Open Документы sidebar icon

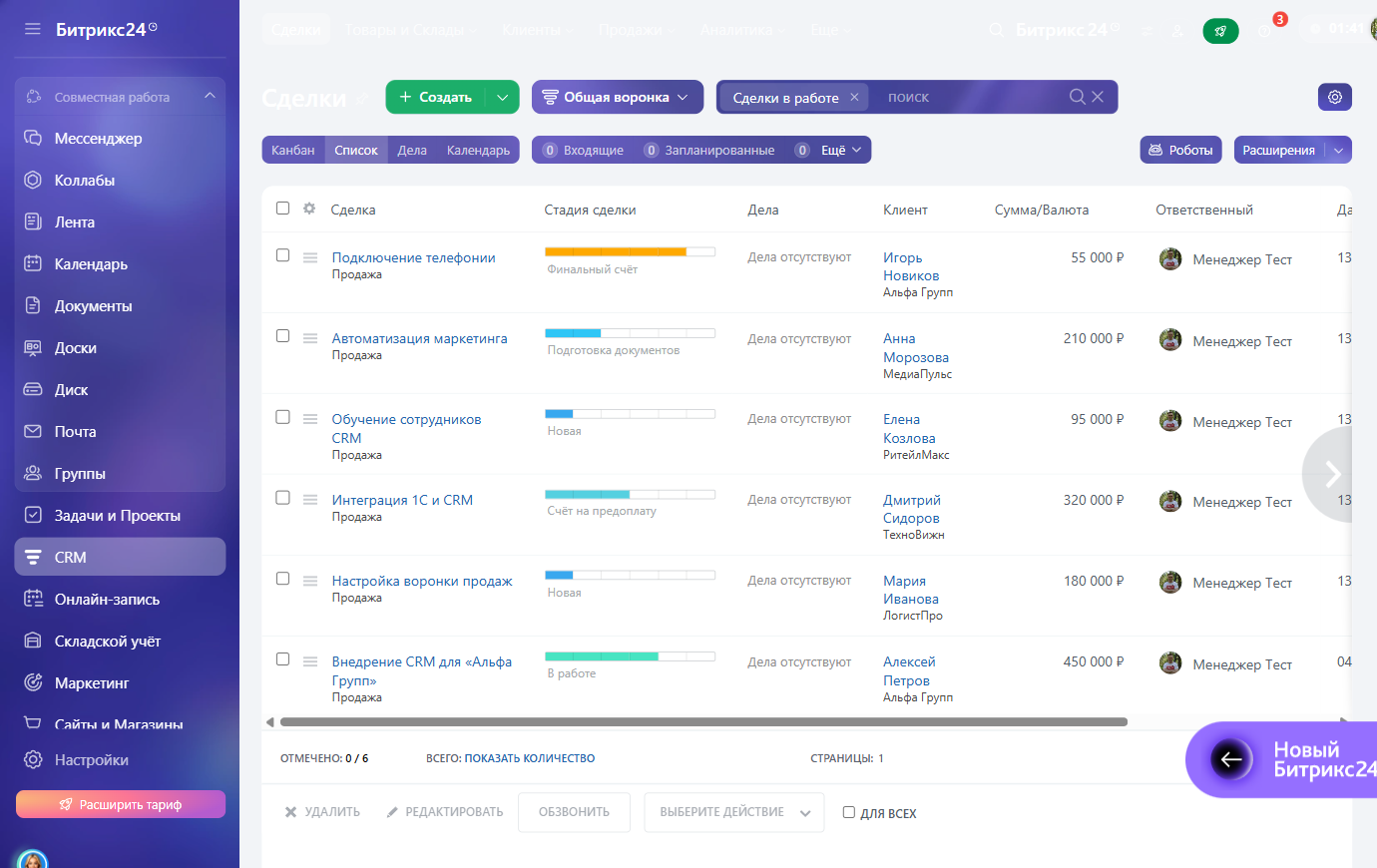[x=33, y=305]
